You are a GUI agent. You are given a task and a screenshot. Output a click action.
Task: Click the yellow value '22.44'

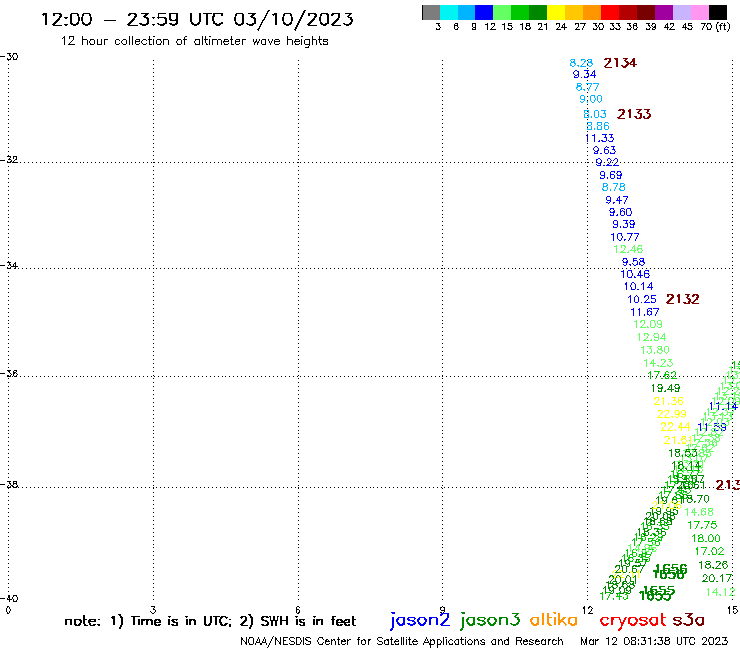pyautogui.click(x=675, y=427)
